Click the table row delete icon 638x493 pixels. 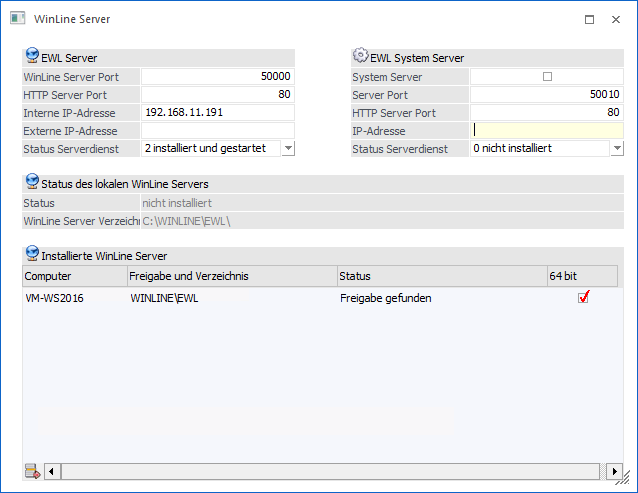point(32,471)
